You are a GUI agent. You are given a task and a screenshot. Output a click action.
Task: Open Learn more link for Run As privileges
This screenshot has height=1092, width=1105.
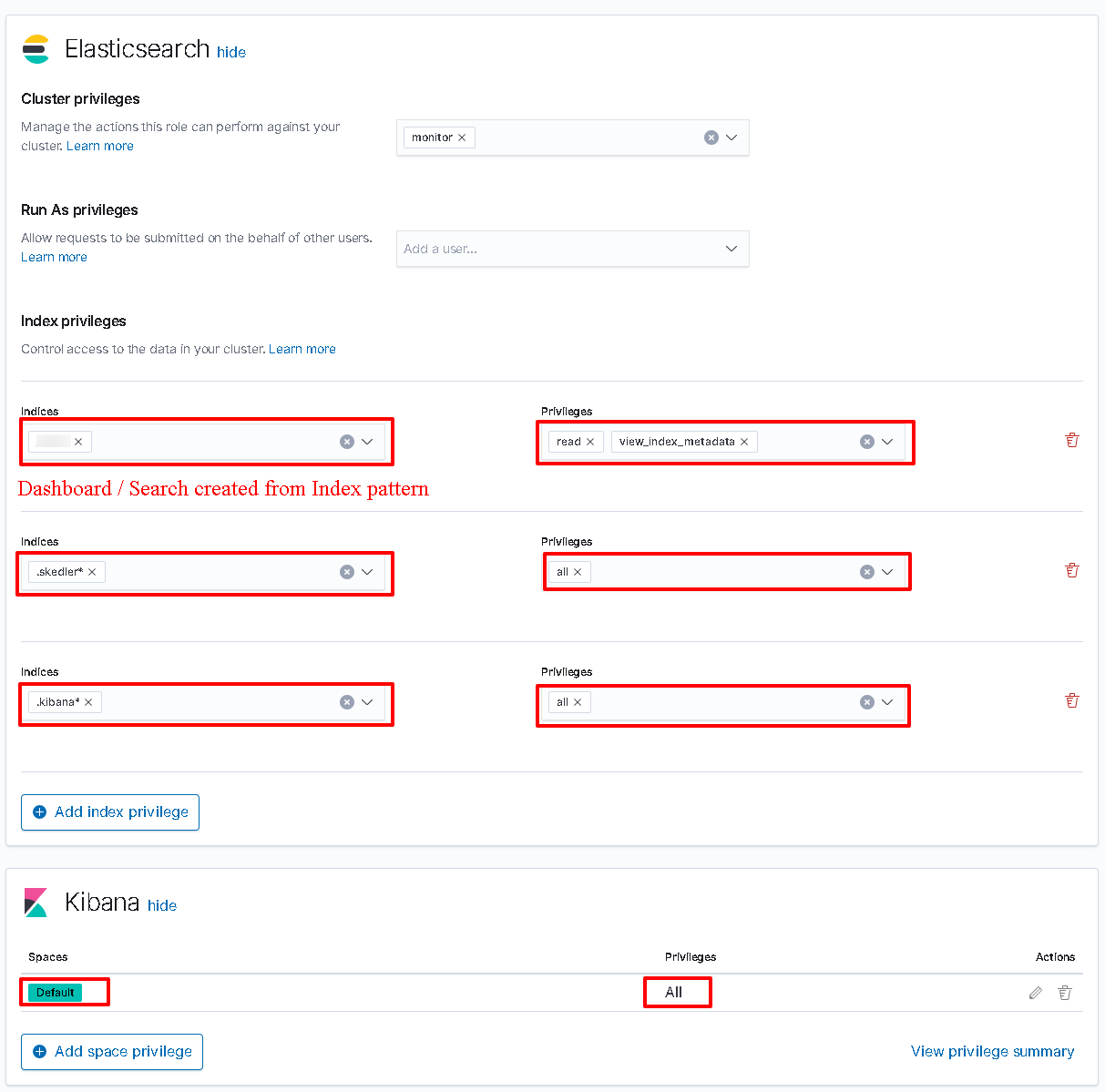pos(54,257)
